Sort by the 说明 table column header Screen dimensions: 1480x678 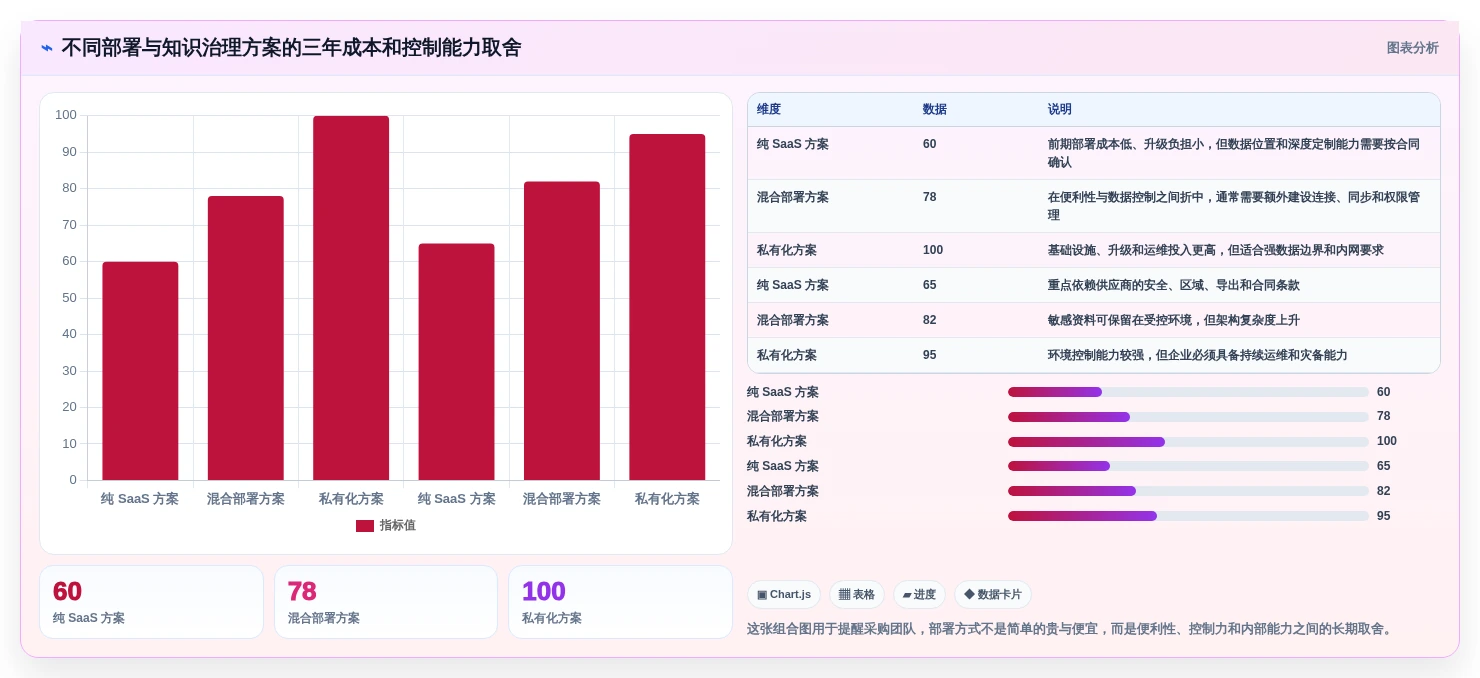1060,110
